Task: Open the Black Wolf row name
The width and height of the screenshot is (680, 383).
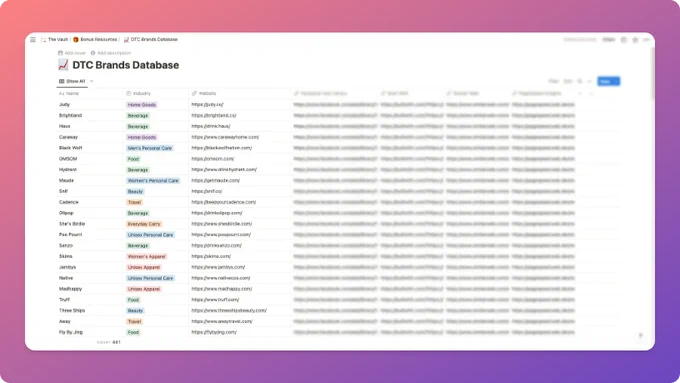Action: point(70,148)
